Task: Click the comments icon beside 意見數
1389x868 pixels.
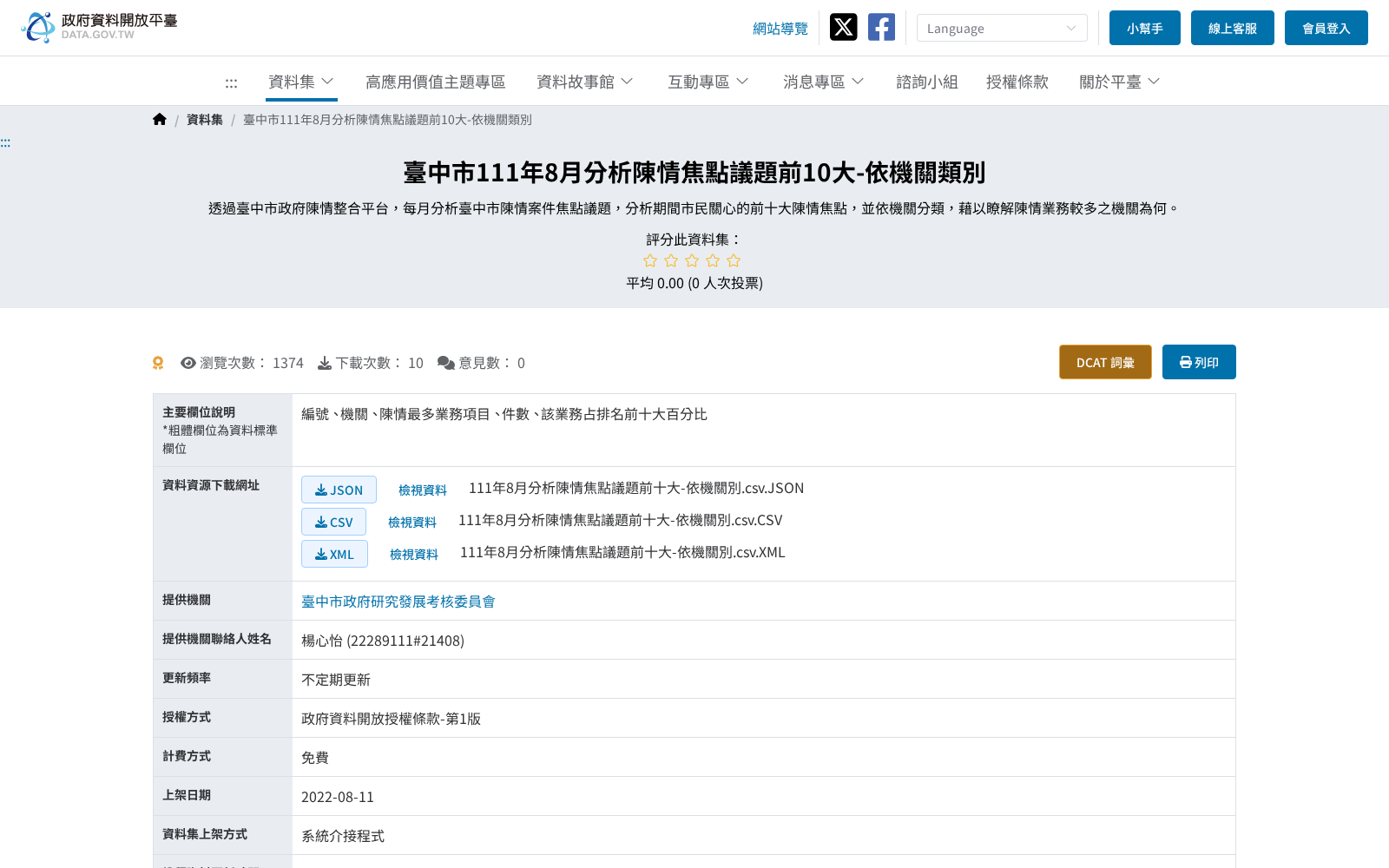Action: [x=446, y=363]
